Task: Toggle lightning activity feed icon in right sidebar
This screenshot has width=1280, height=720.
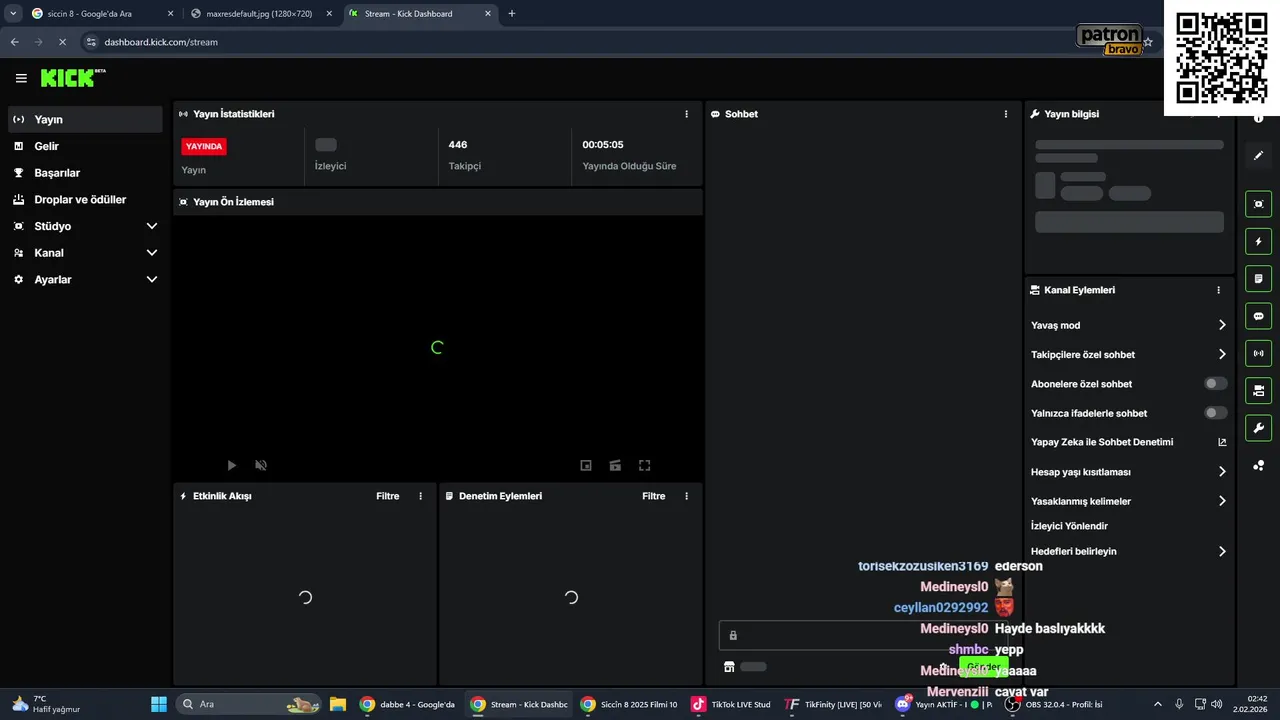Action: 1258,241
